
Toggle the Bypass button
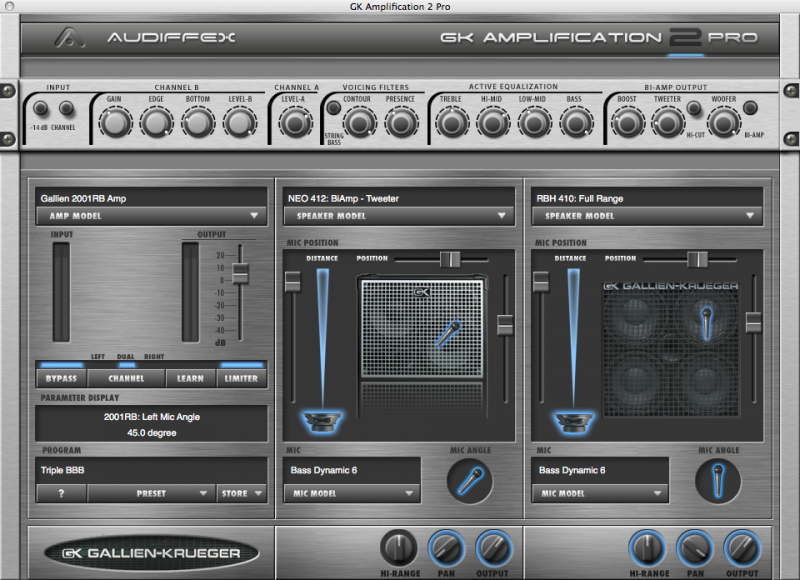click(61, 379)
